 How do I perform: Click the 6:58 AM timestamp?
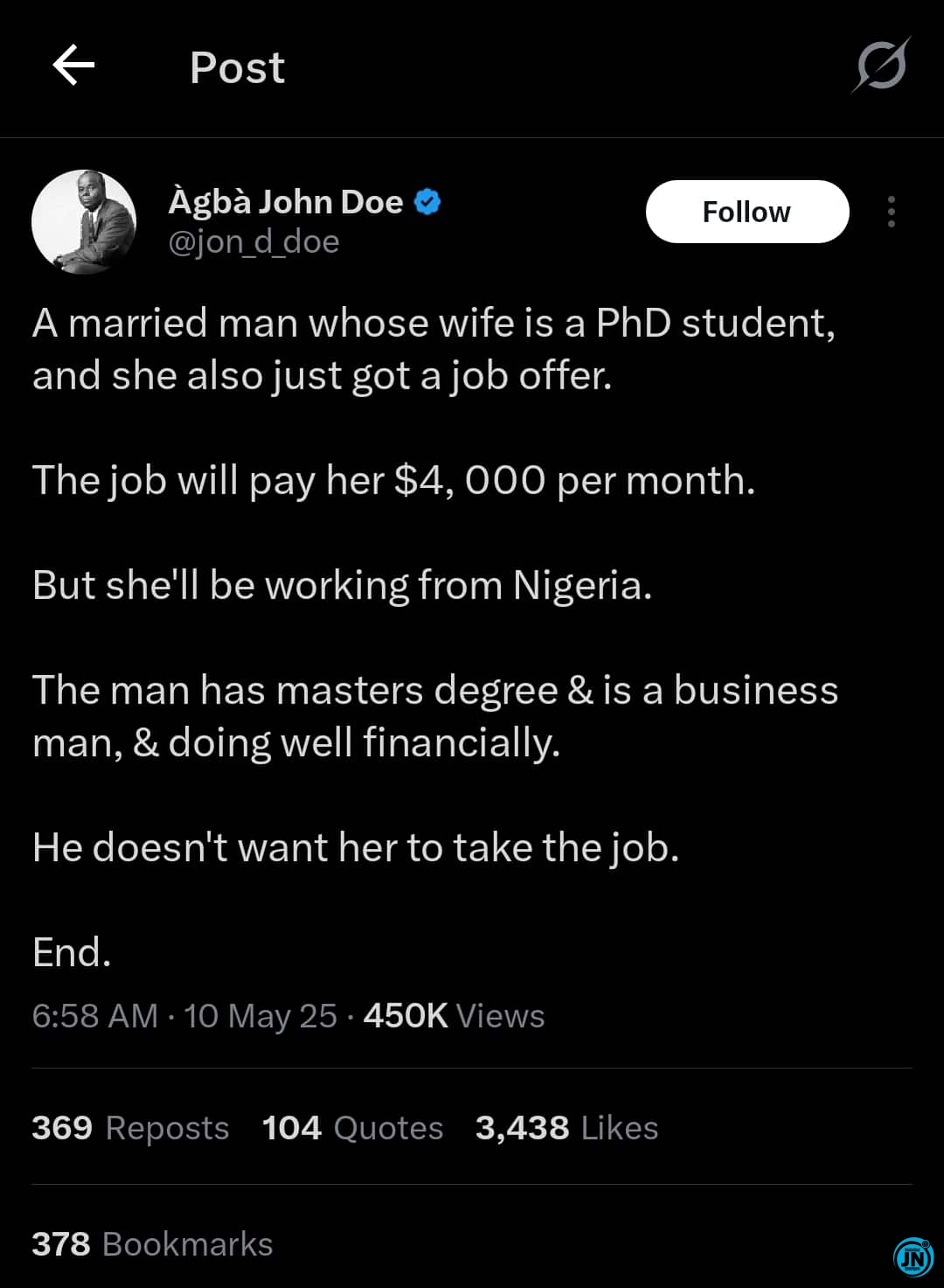pyautogui.click(x=94, y=1016)
